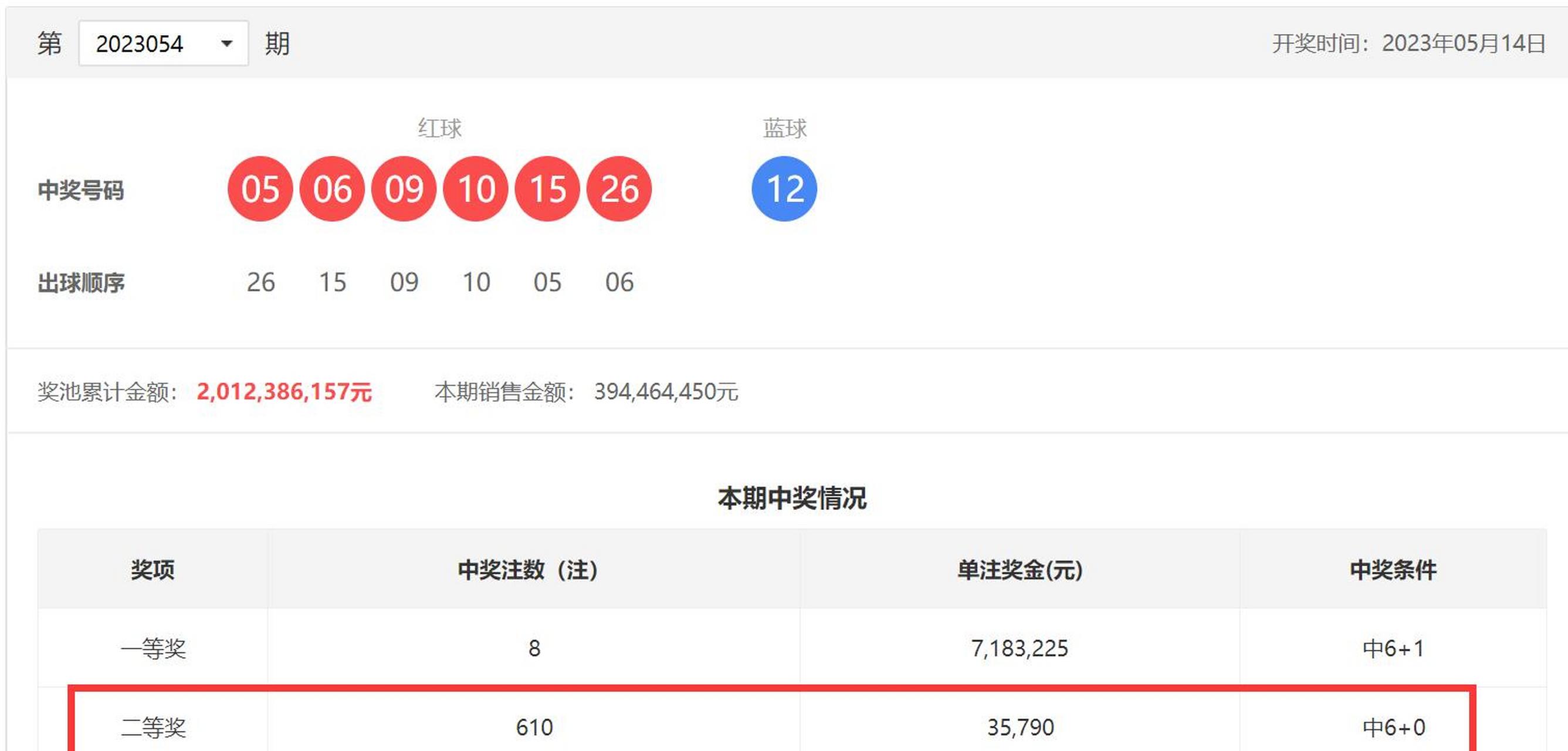The width and height of the screenshot is (1568, 751).
Task: Click the 本期中奖情况 heading
Action: tap(792, 499)
